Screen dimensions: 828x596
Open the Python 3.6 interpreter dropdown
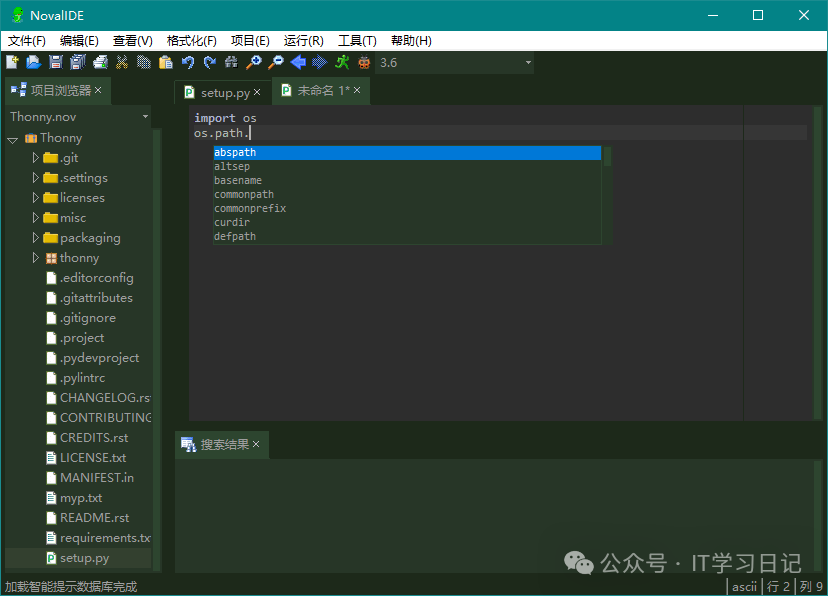tap(528, 63)
